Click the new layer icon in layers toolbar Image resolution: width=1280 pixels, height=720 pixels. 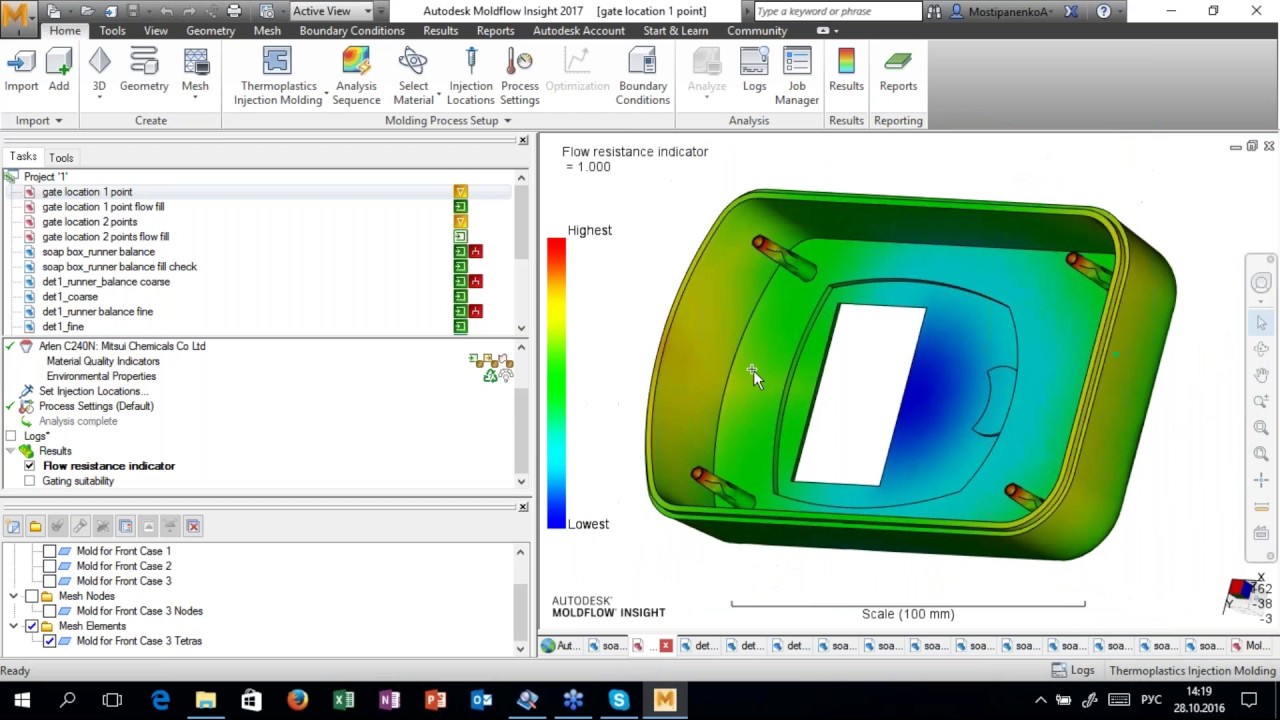coord(13,526)
